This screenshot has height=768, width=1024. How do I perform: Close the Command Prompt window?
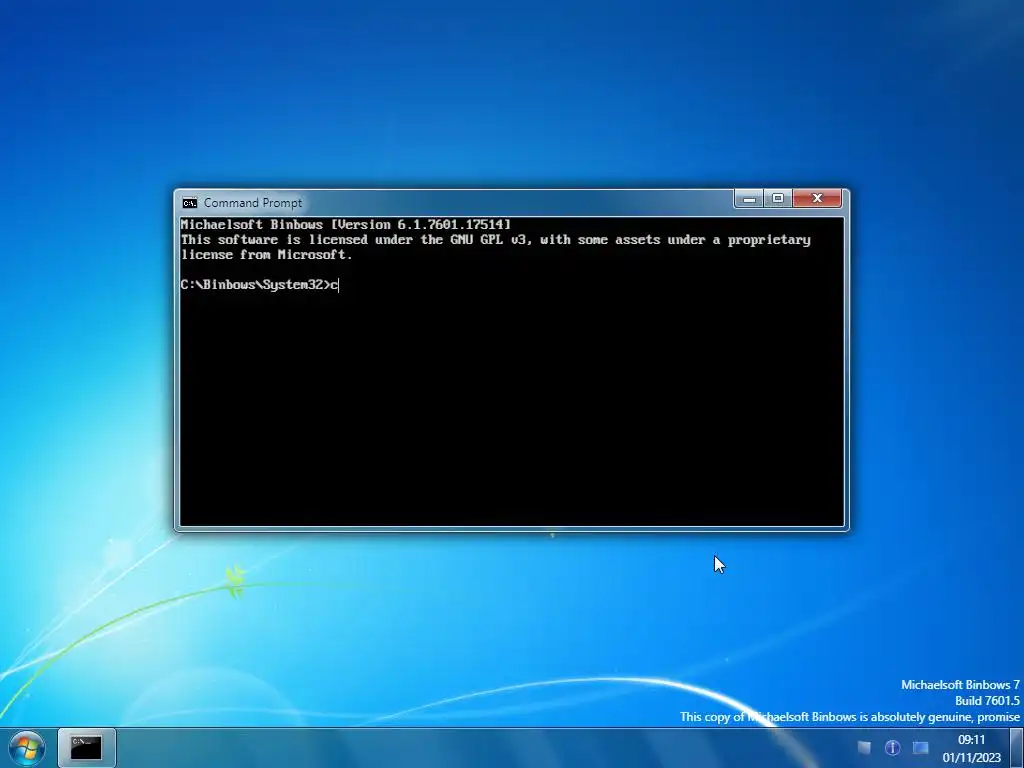coord(817,199)
